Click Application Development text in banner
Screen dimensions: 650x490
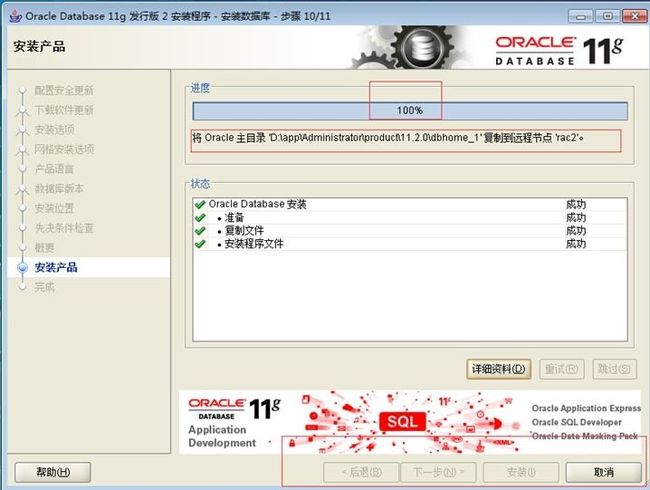coord(222,436)
